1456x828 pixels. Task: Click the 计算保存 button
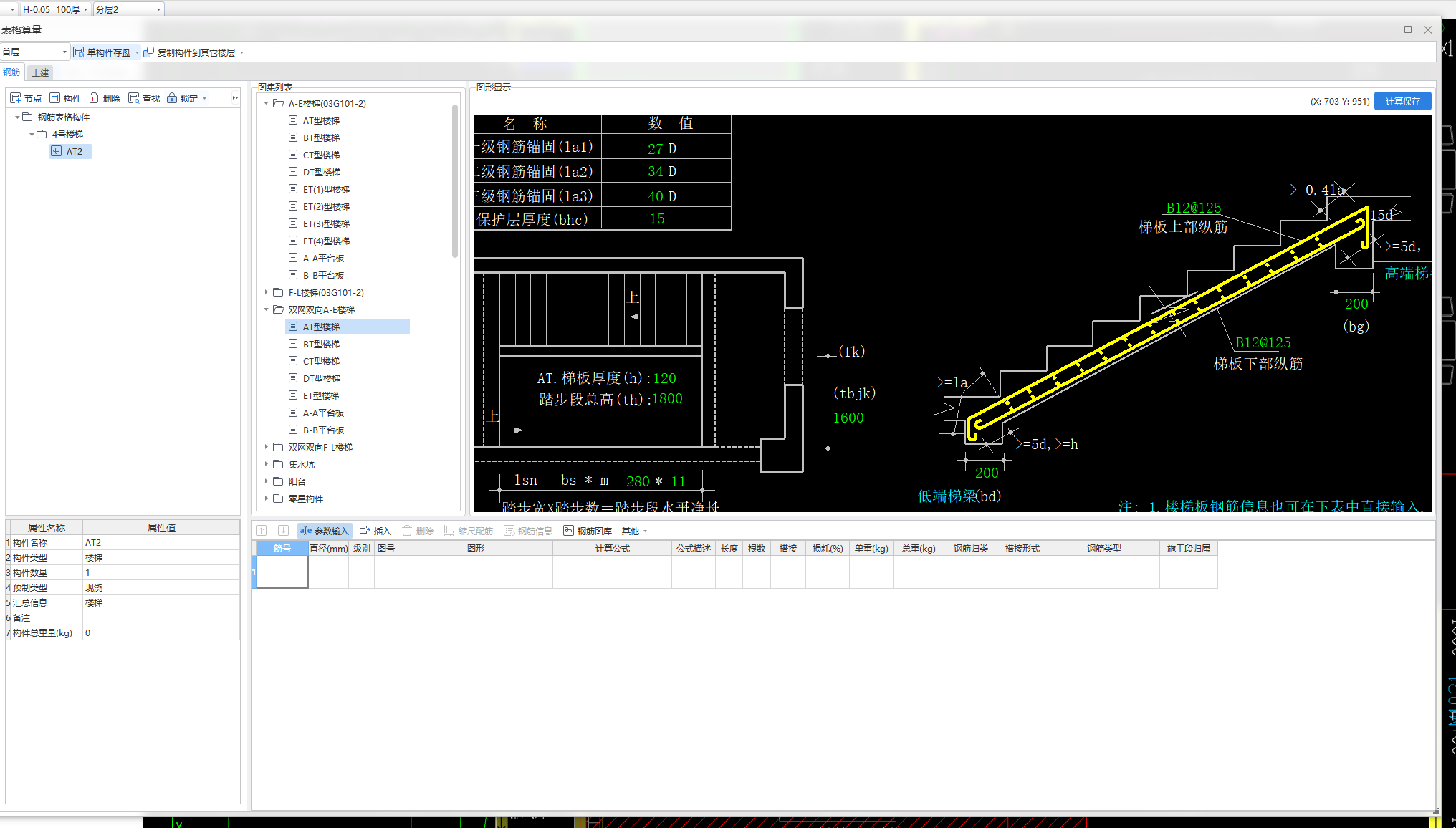coord(1402,101)
